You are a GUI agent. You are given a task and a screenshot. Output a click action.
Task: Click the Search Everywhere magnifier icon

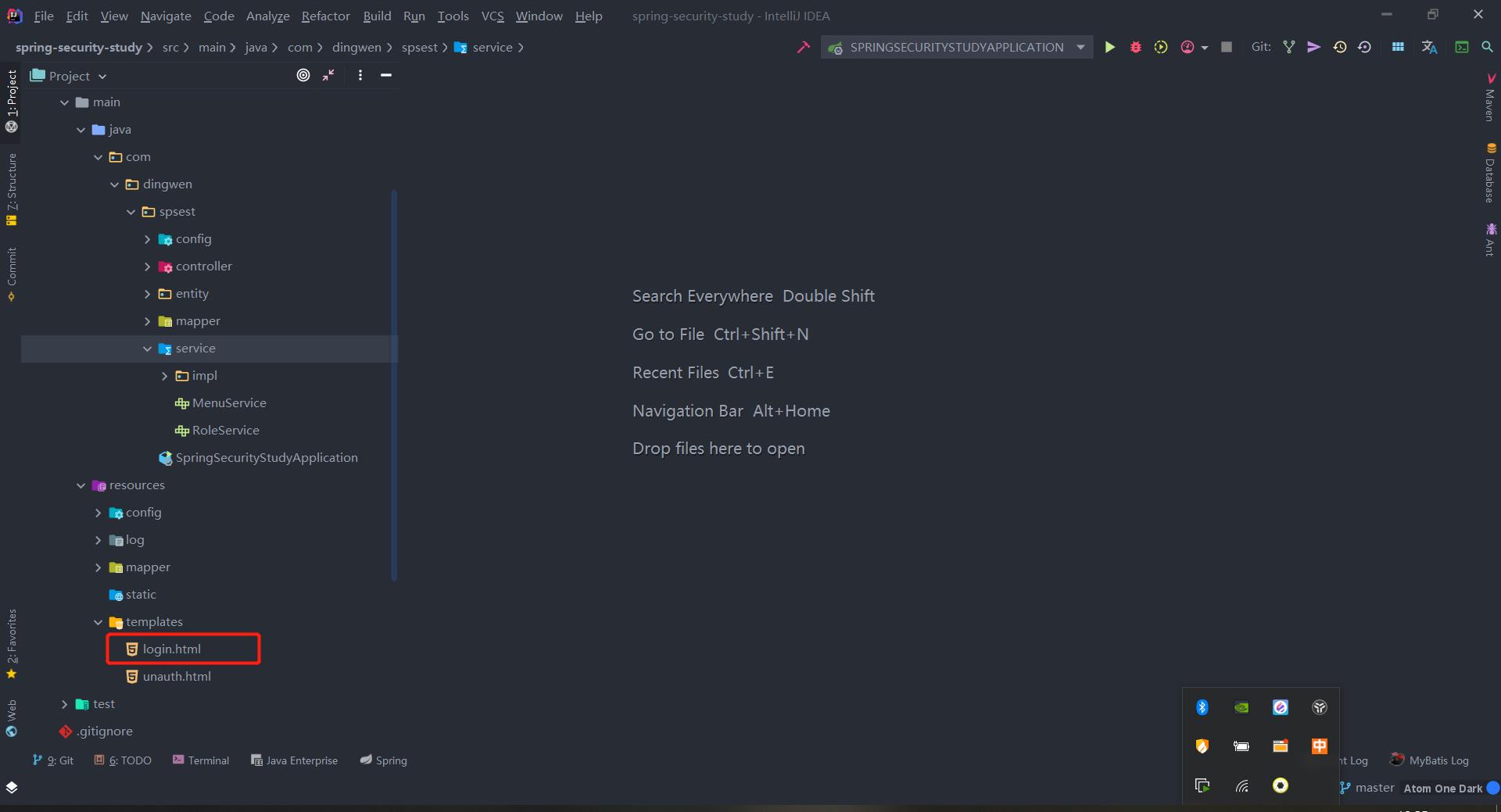[1487, 48]
